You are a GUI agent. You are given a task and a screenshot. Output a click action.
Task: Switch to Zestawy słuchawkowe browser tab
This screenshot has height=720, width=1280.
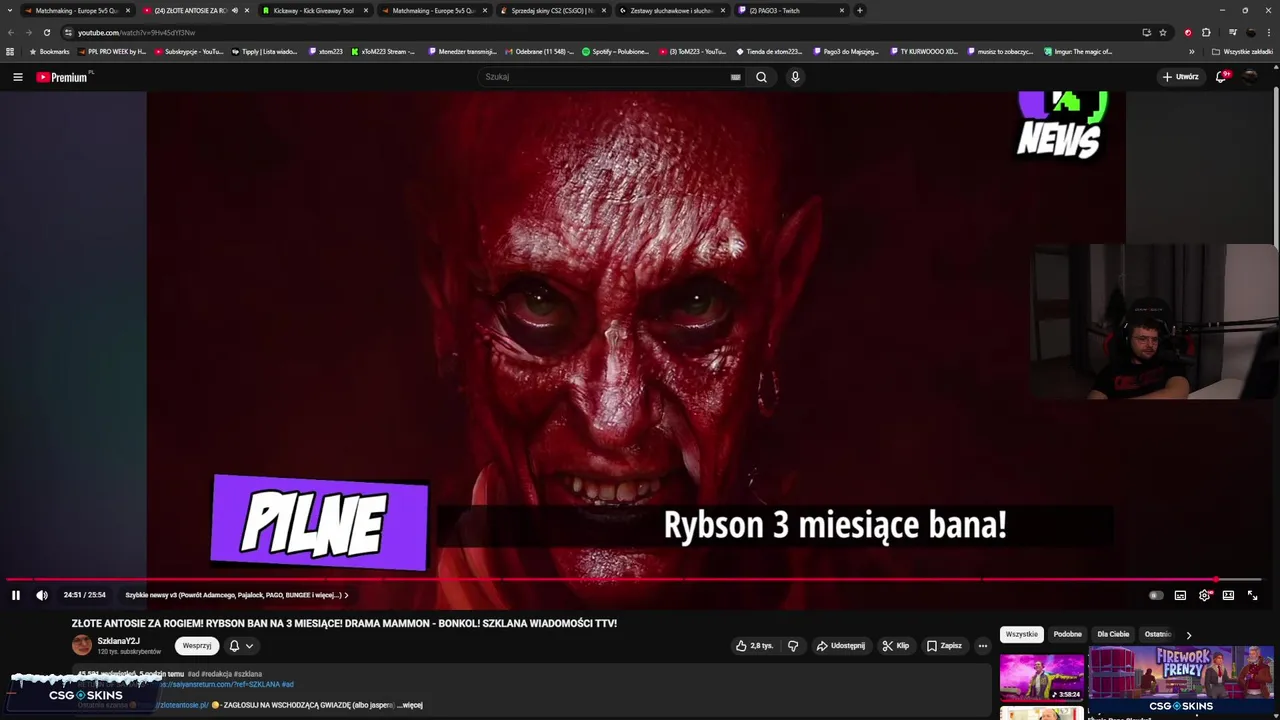click(x=672, y=10)
